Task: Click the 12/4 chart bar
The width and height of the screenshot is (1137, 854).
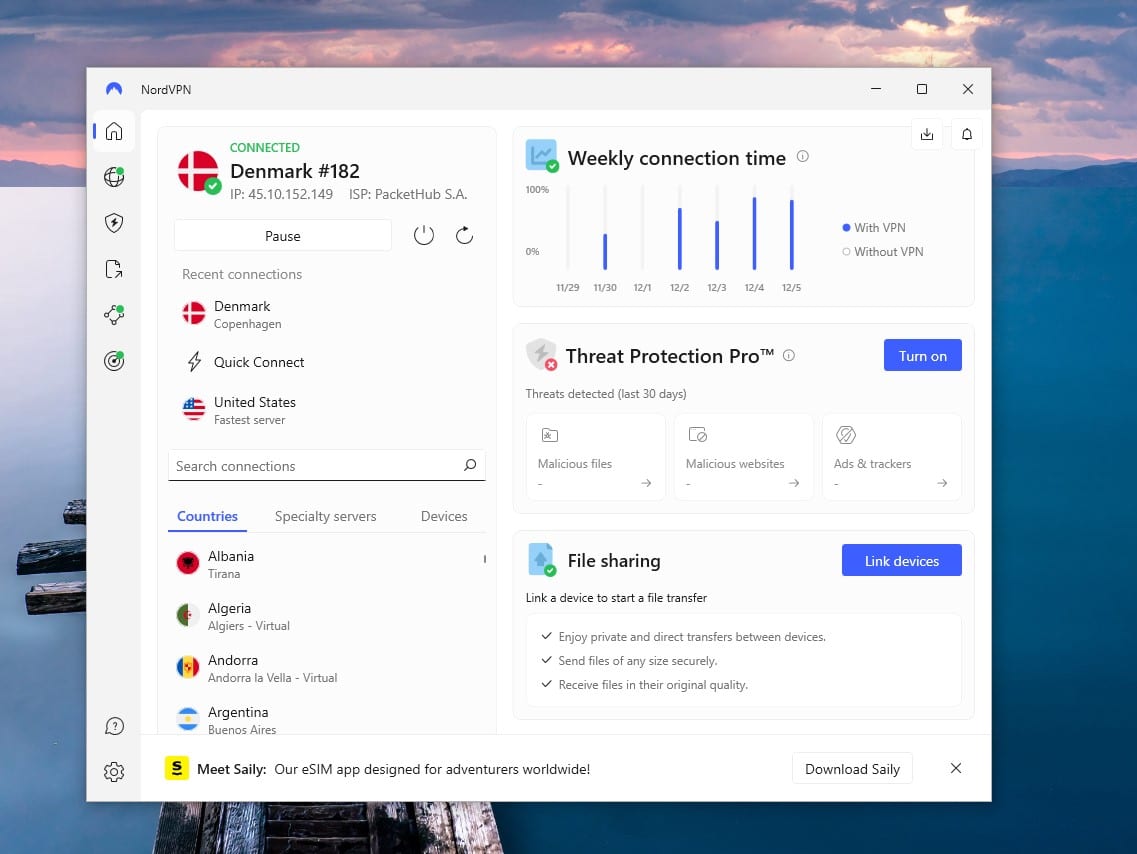Action: pyautogui.click(x=754, y=233)
